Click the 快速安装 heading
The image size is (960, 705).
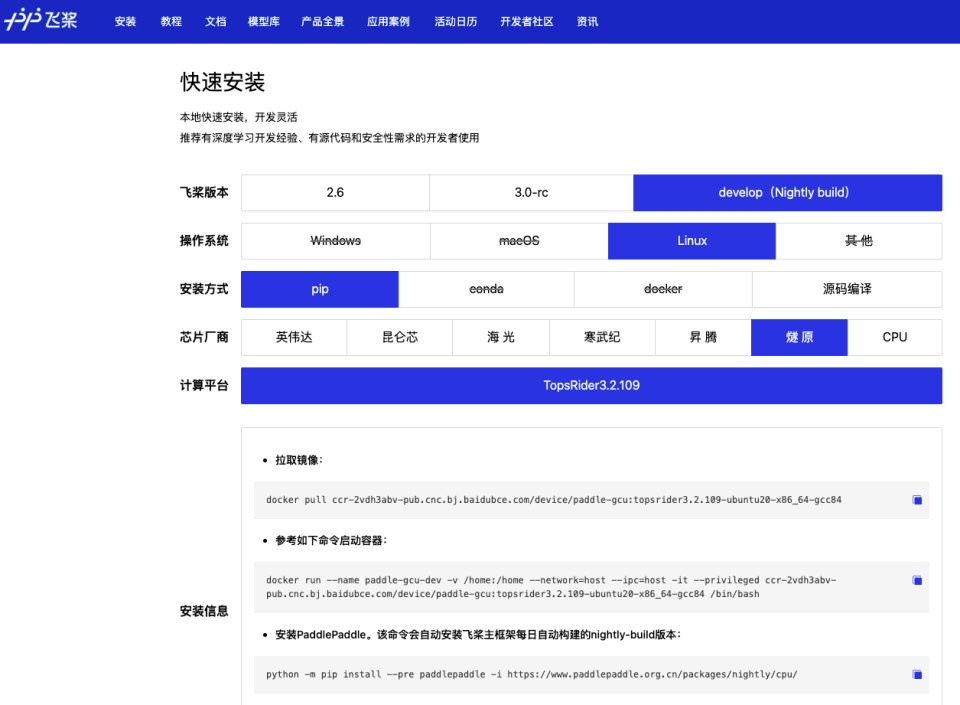[x=222, y=82]
